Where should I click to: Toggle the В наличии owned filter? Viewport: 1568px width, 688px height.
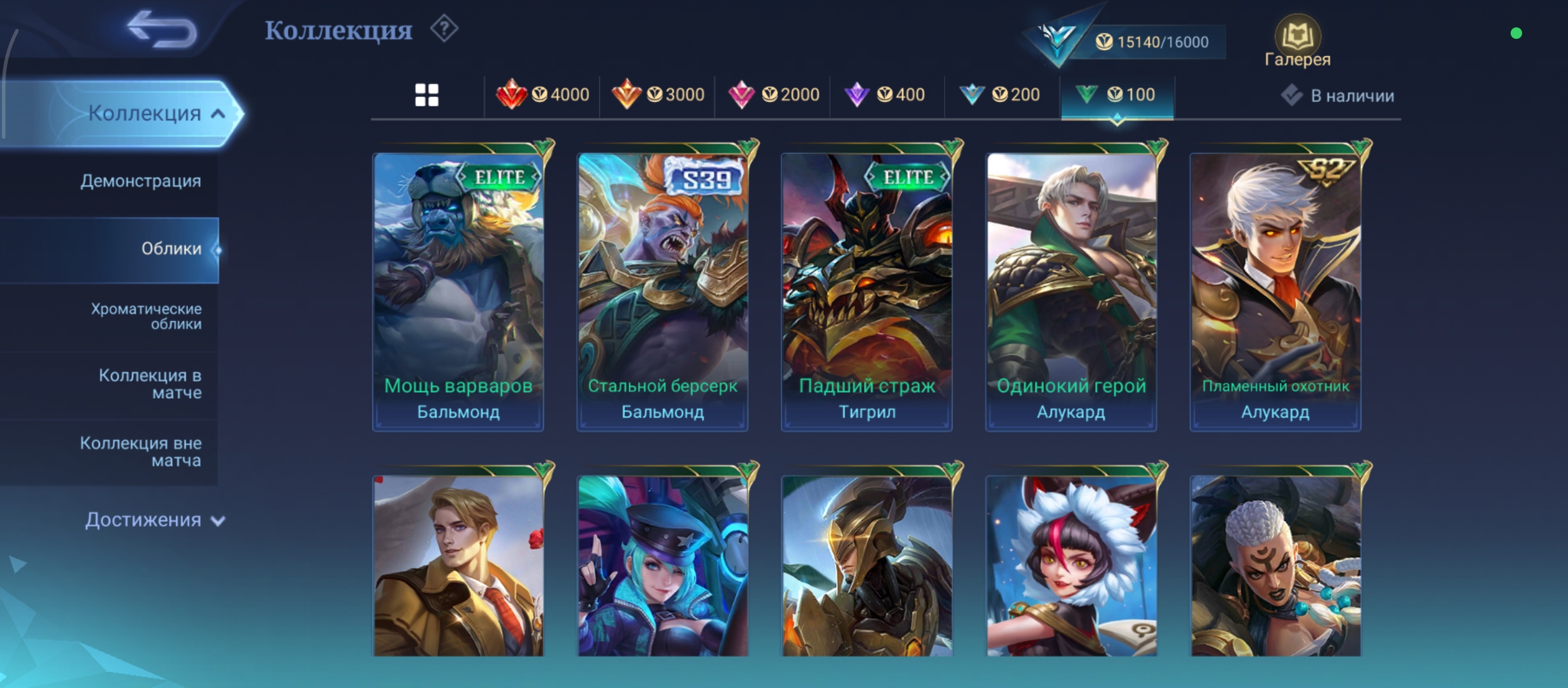pos(1337,96)
